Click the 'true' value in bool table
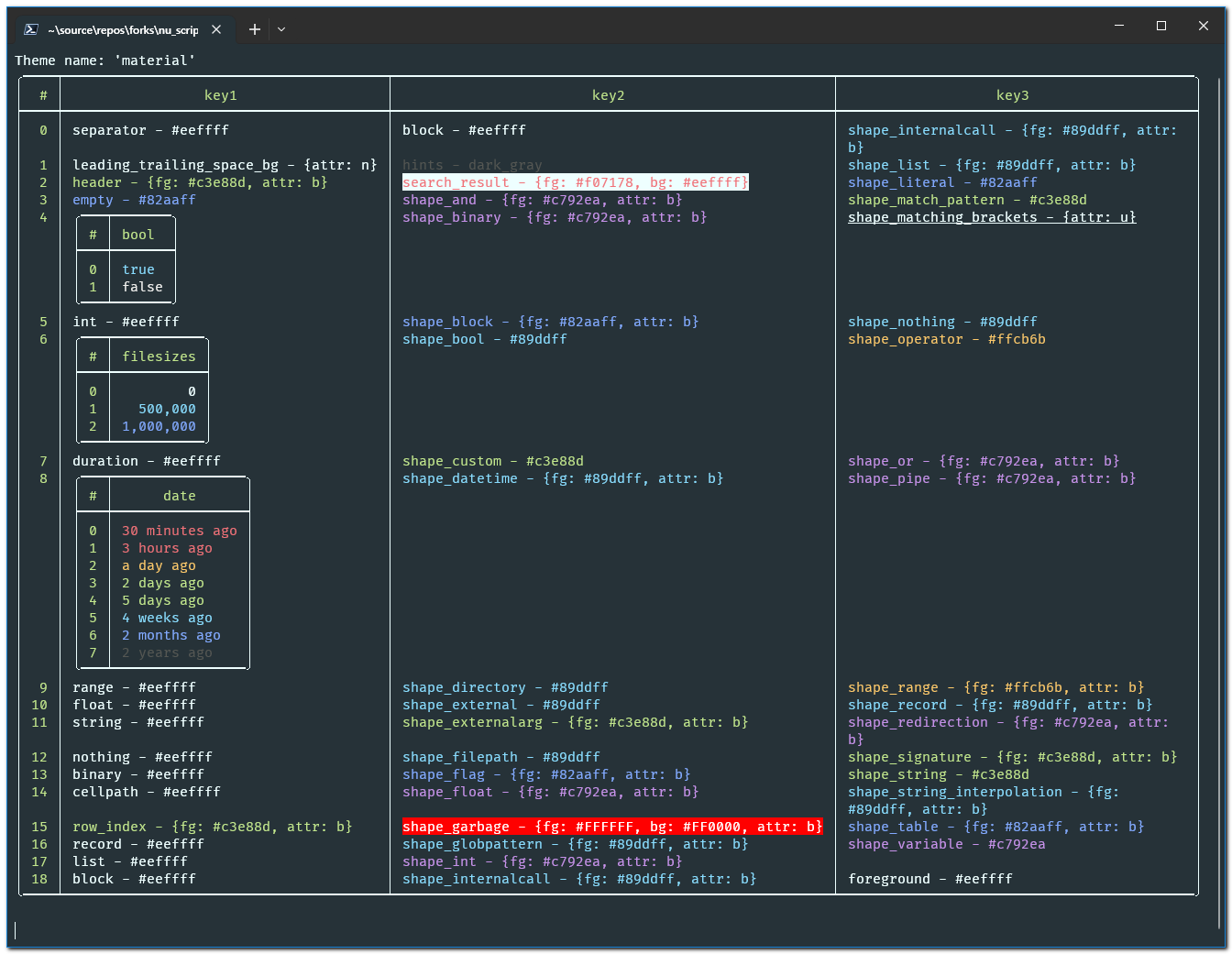This screenshot has height=954, width=1232. coord(138,269)
